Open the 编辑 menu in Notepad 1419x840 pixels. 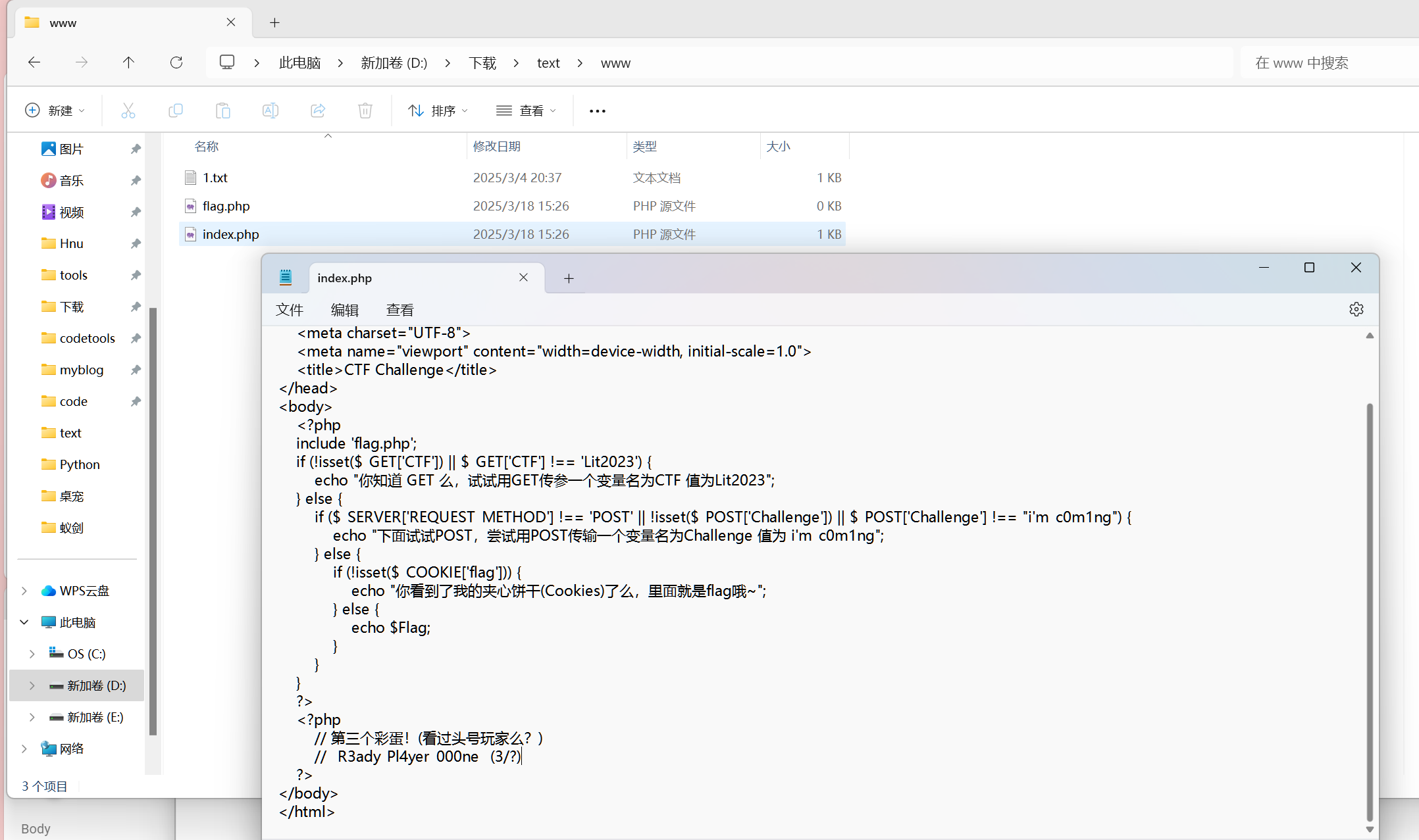(344, 310)
